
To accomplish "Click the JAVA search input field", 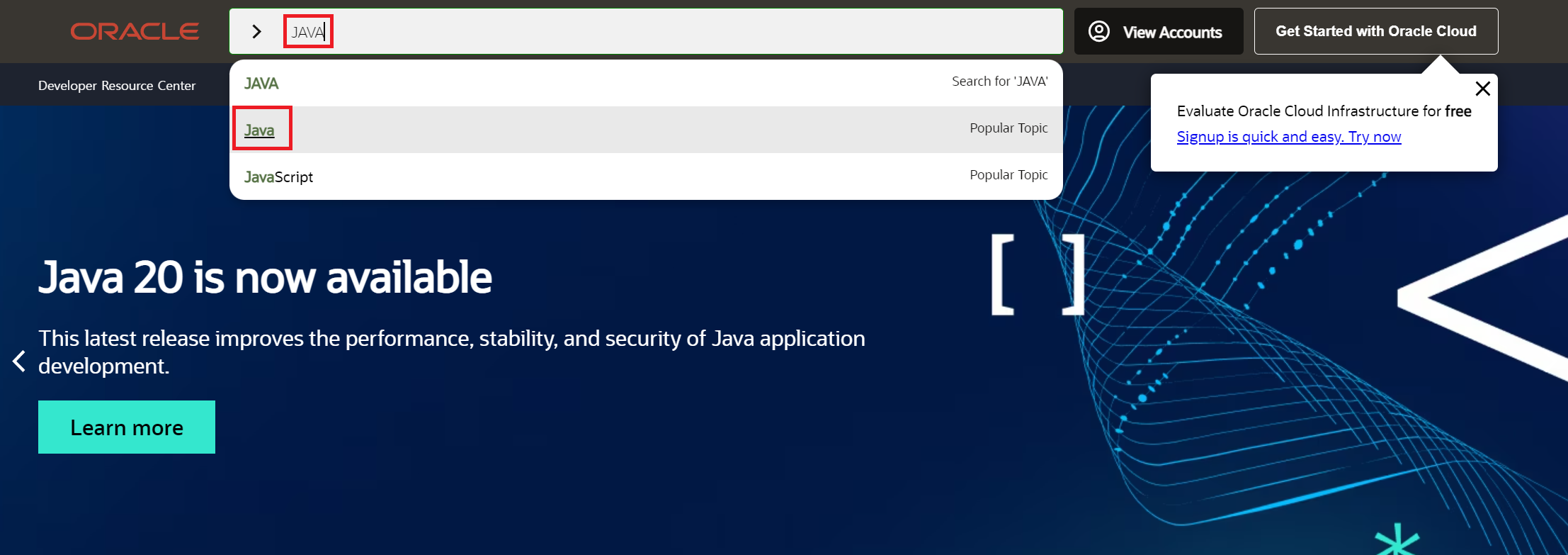I will tap(646, 31).
